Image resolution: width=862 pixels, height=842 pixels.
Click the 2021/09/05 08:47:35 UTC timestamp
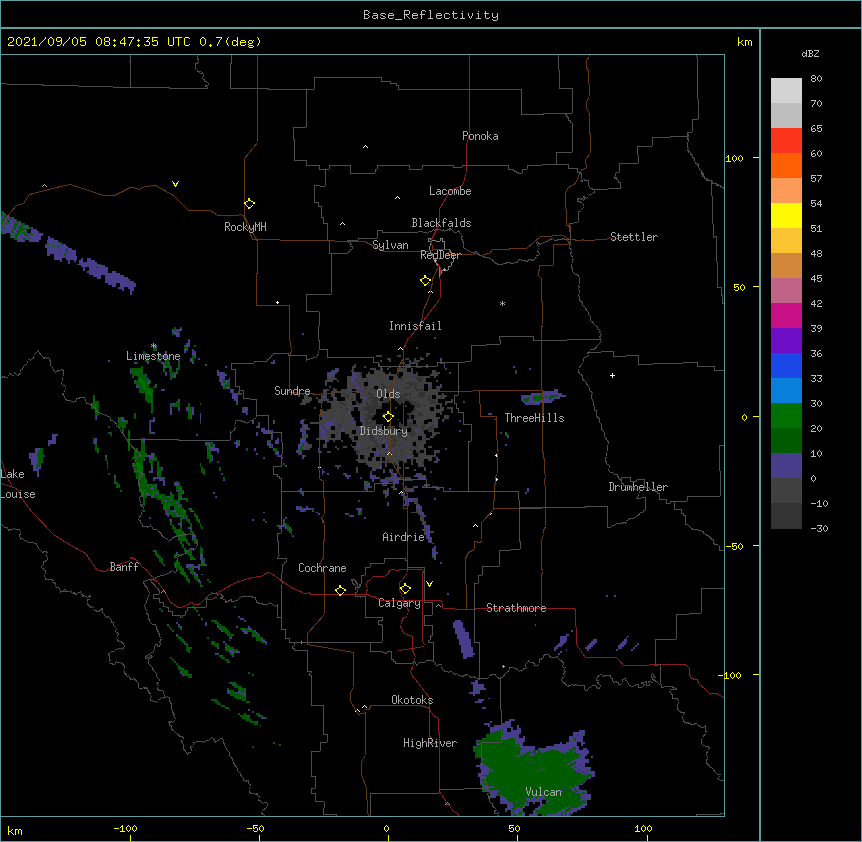134,42
